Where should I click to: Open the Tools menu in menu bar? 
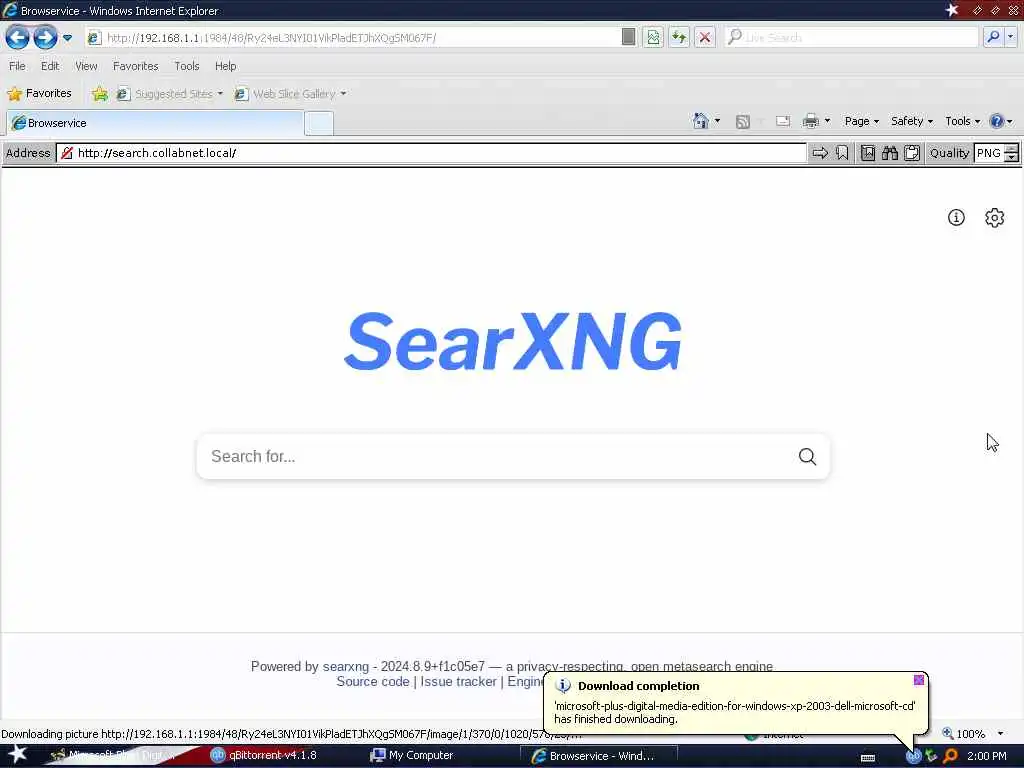pos(187,66)
